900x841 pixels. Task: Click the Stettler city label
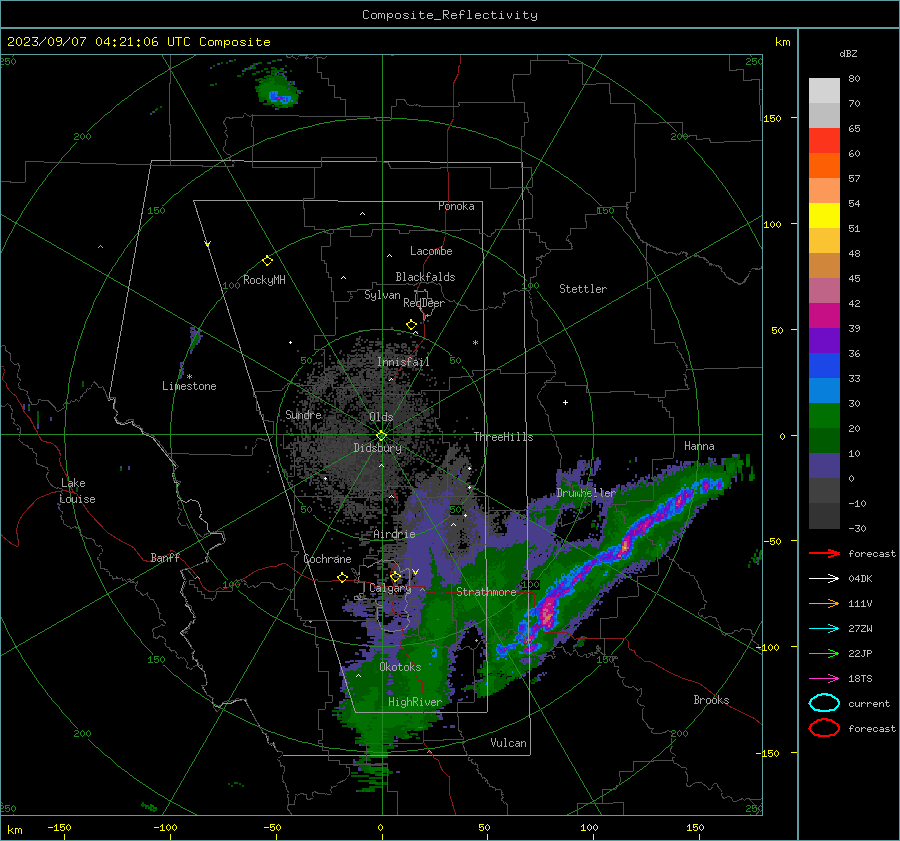[583, 289]
